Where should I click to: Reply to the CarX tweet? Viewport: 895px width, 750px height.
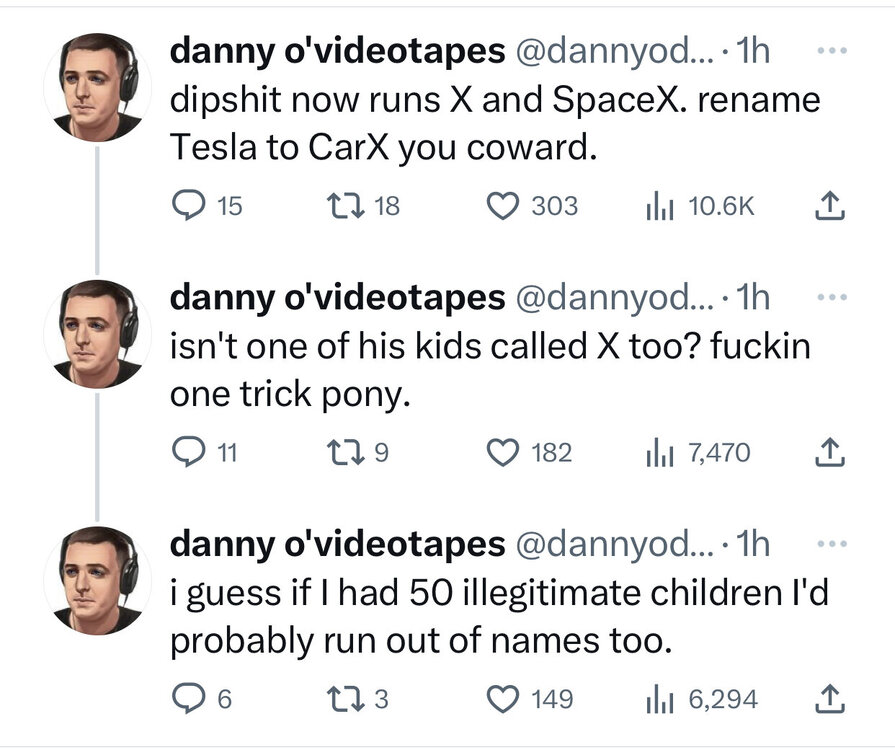(188, 206)
